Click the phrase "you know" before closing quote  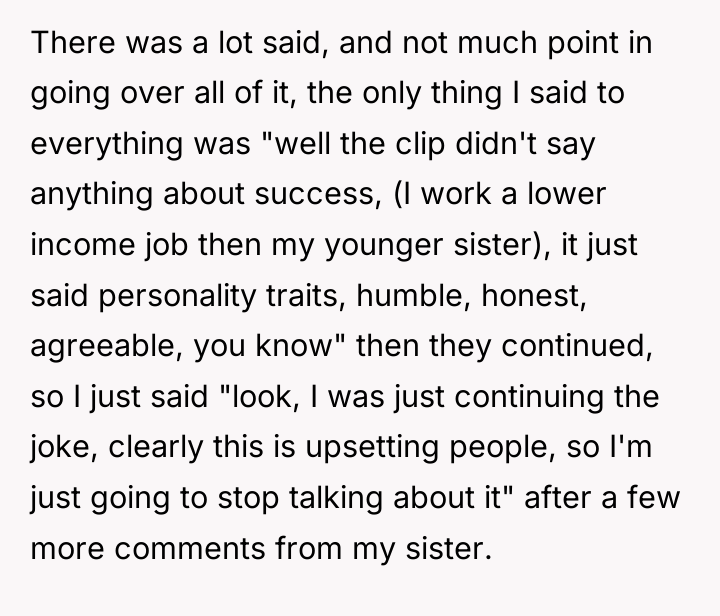tap(262, 346)
